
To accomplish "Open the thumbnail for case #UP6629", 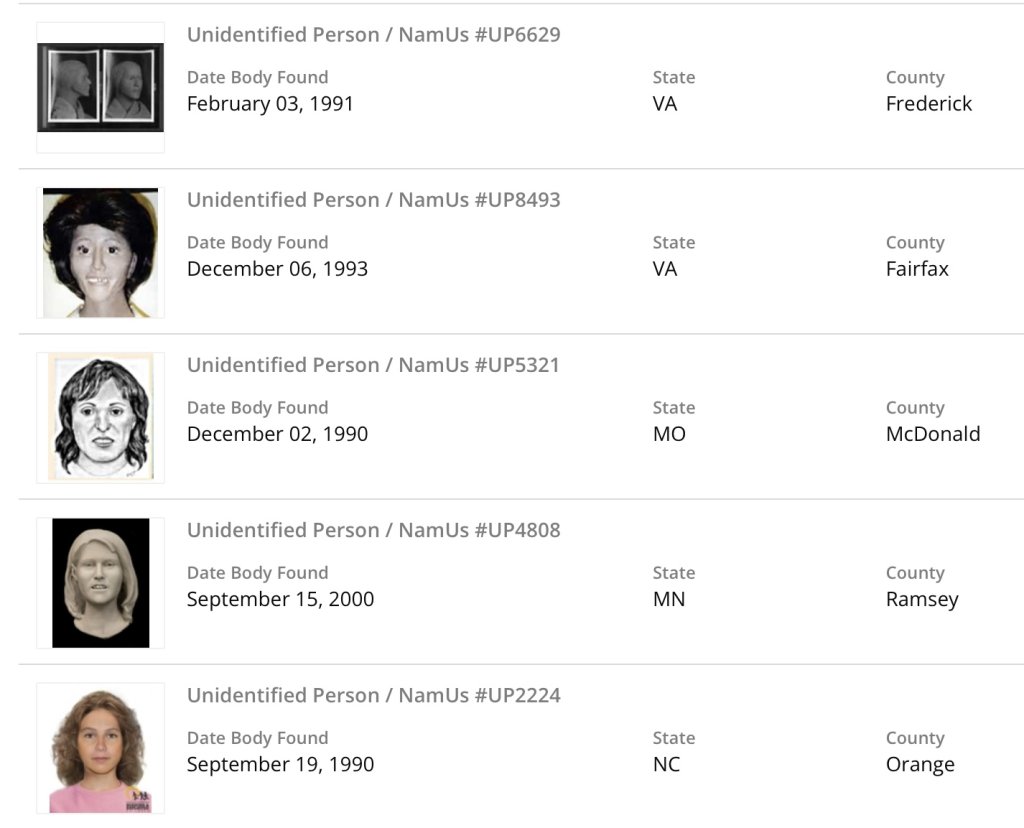I will pyautogui.click(x=100, y=88).
